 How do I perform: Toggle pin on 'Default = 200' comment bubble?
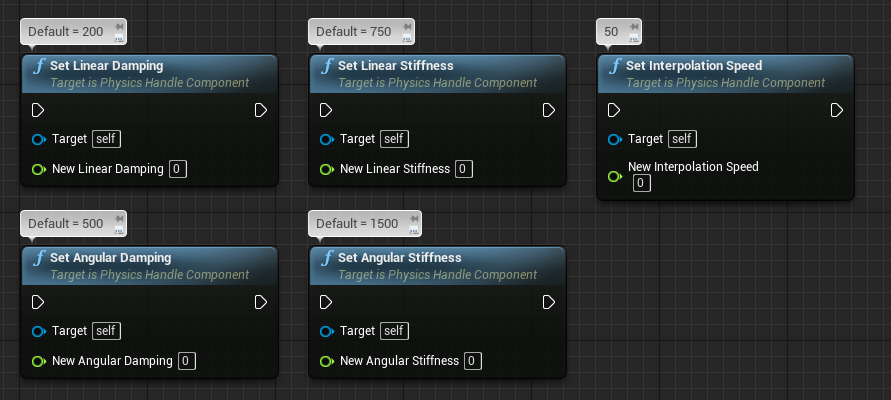[x=119, y=27]
